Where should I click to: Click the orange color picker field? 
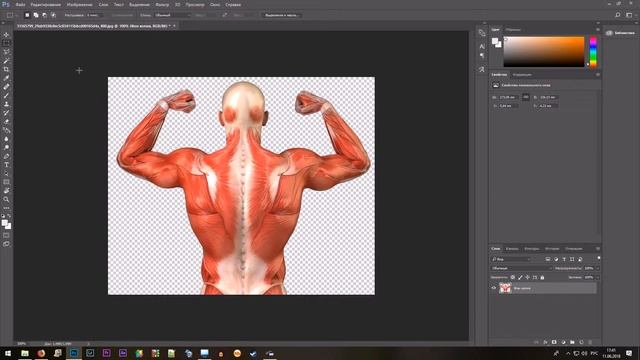tap(544, 51)
